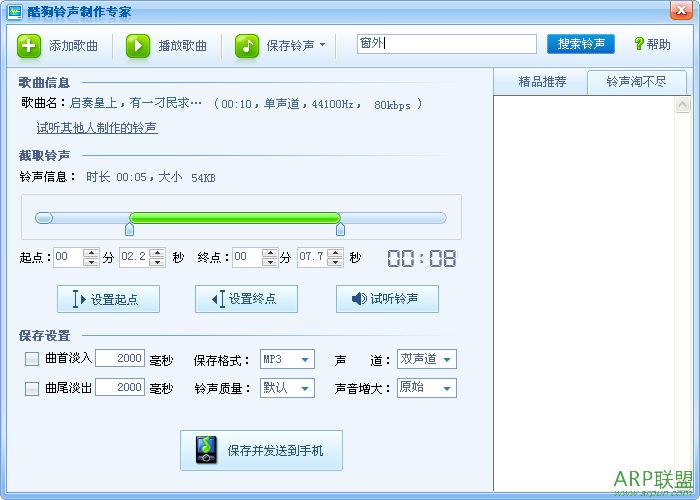Click the app logo in title bar

15,11
